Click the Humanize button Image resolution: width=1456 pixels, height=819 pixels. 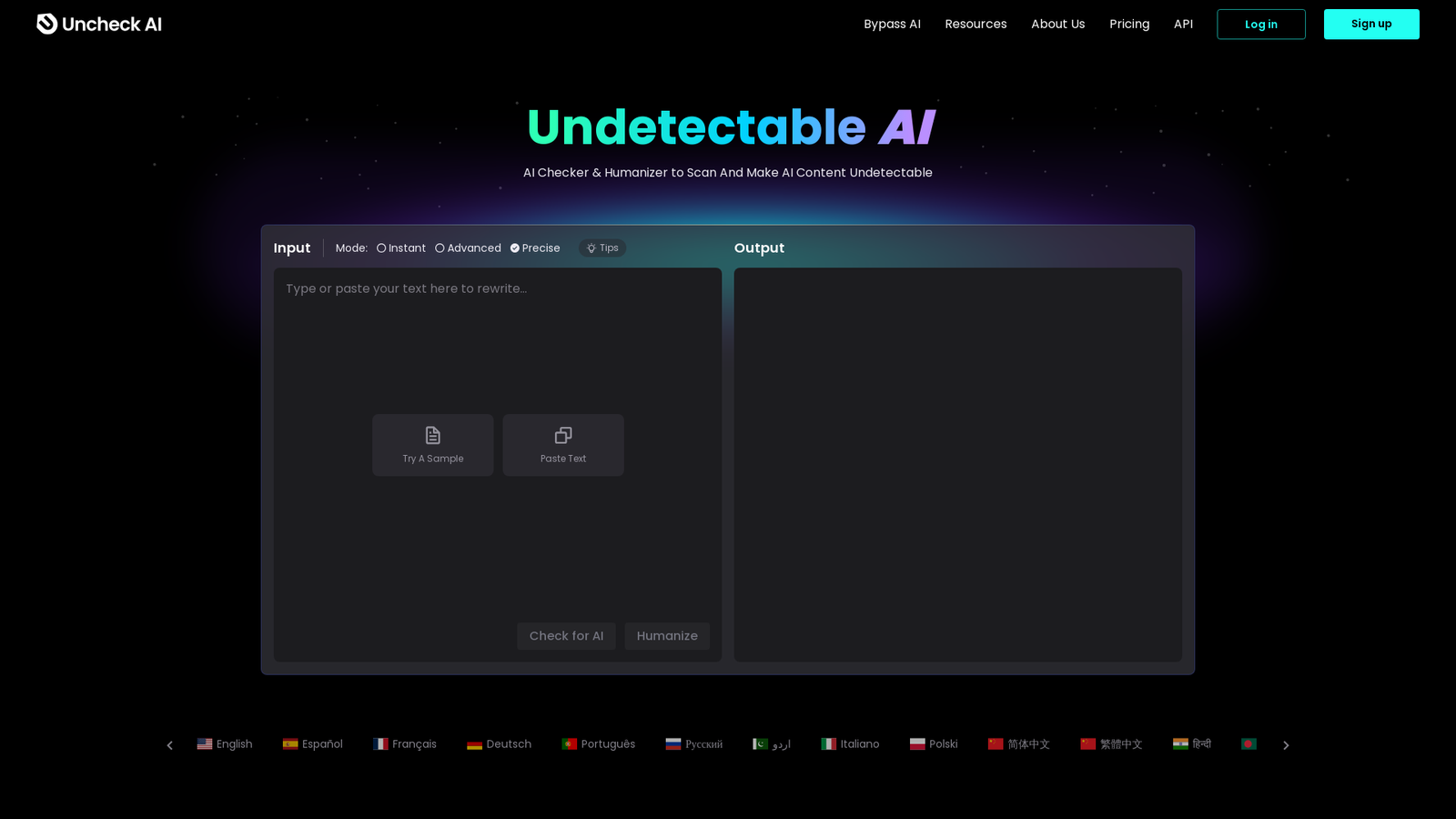[667, 636]
